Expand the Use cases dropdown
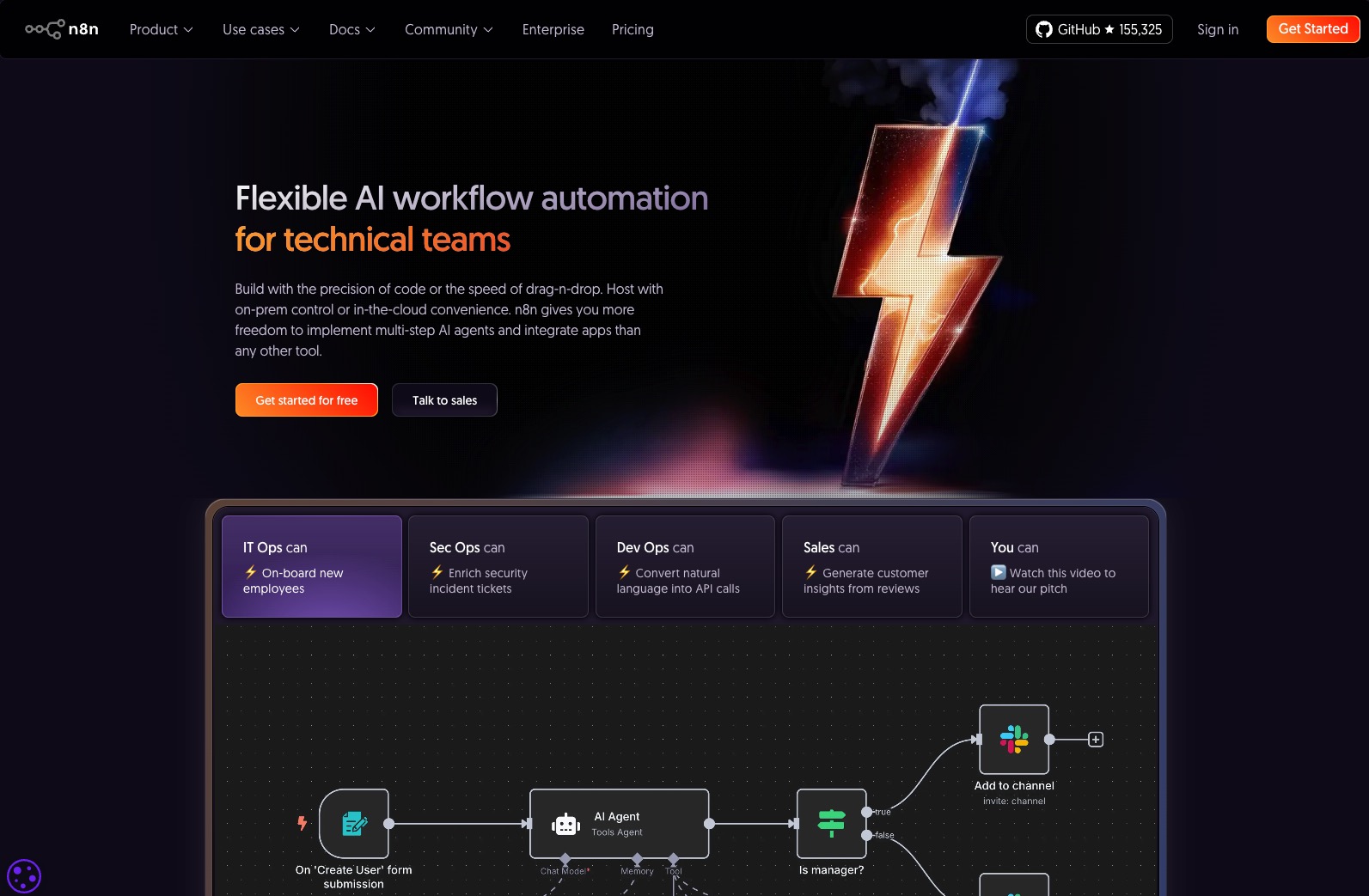The width and height of the screenshot is (1369, 896). 260,29
